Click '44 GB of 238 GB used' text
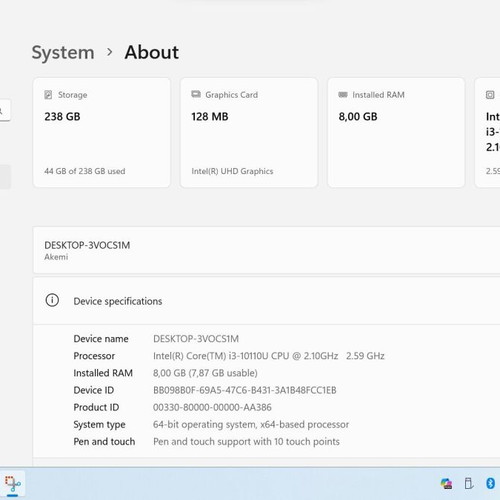 (x=85, y=171)
